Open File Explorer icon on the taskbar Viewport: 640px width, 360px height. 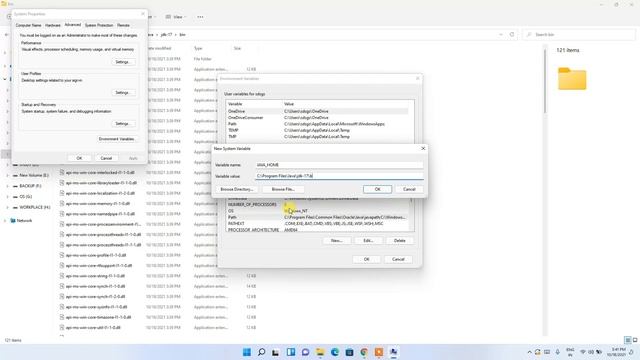tap(320, 352)
